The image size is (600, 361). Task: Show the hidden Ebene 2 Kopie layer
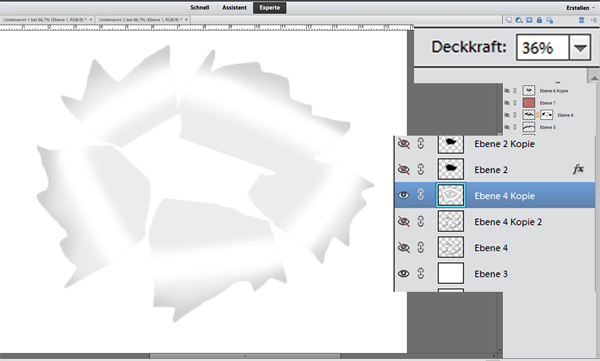click(x=404, y=144)
